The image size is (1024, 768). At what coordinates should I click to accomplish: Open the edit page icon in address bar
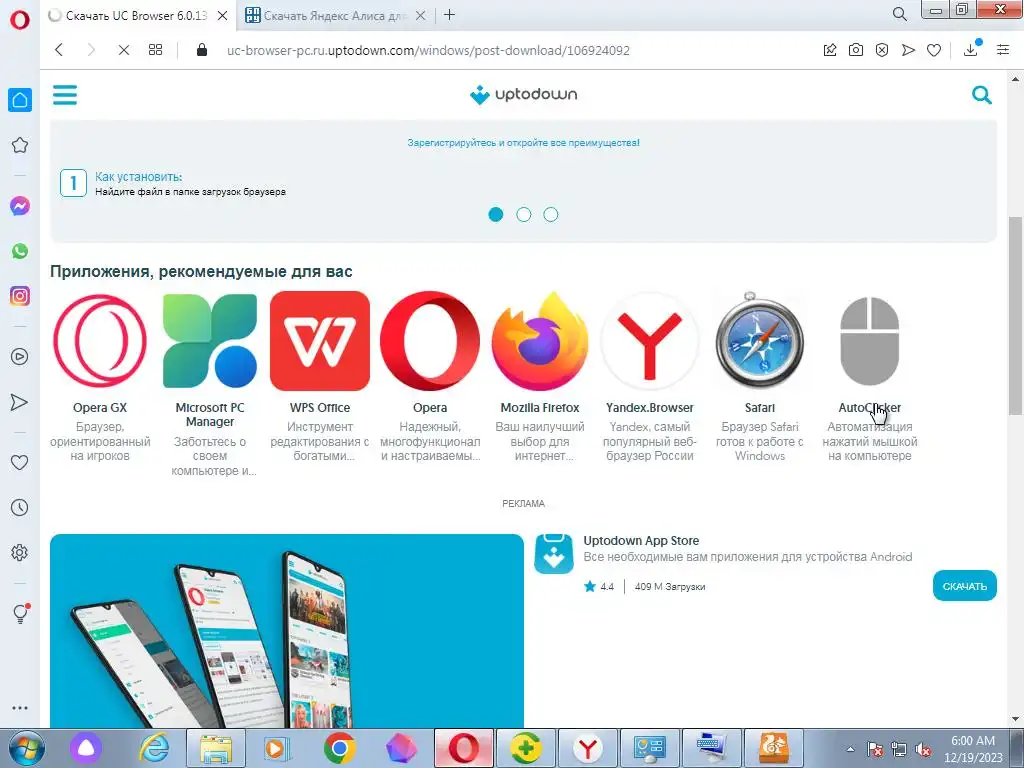point(829,50)
